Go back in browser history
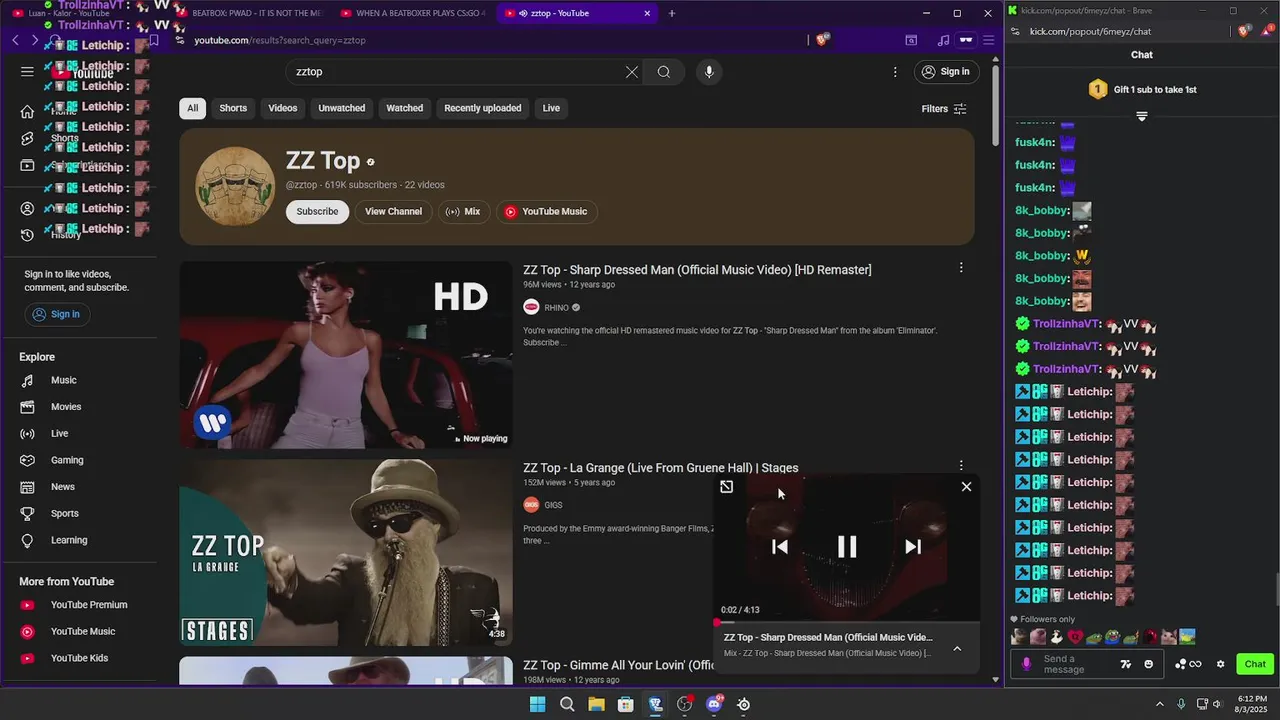The height and width of the screenshot is (720, 1280). [x=15, y=40]
